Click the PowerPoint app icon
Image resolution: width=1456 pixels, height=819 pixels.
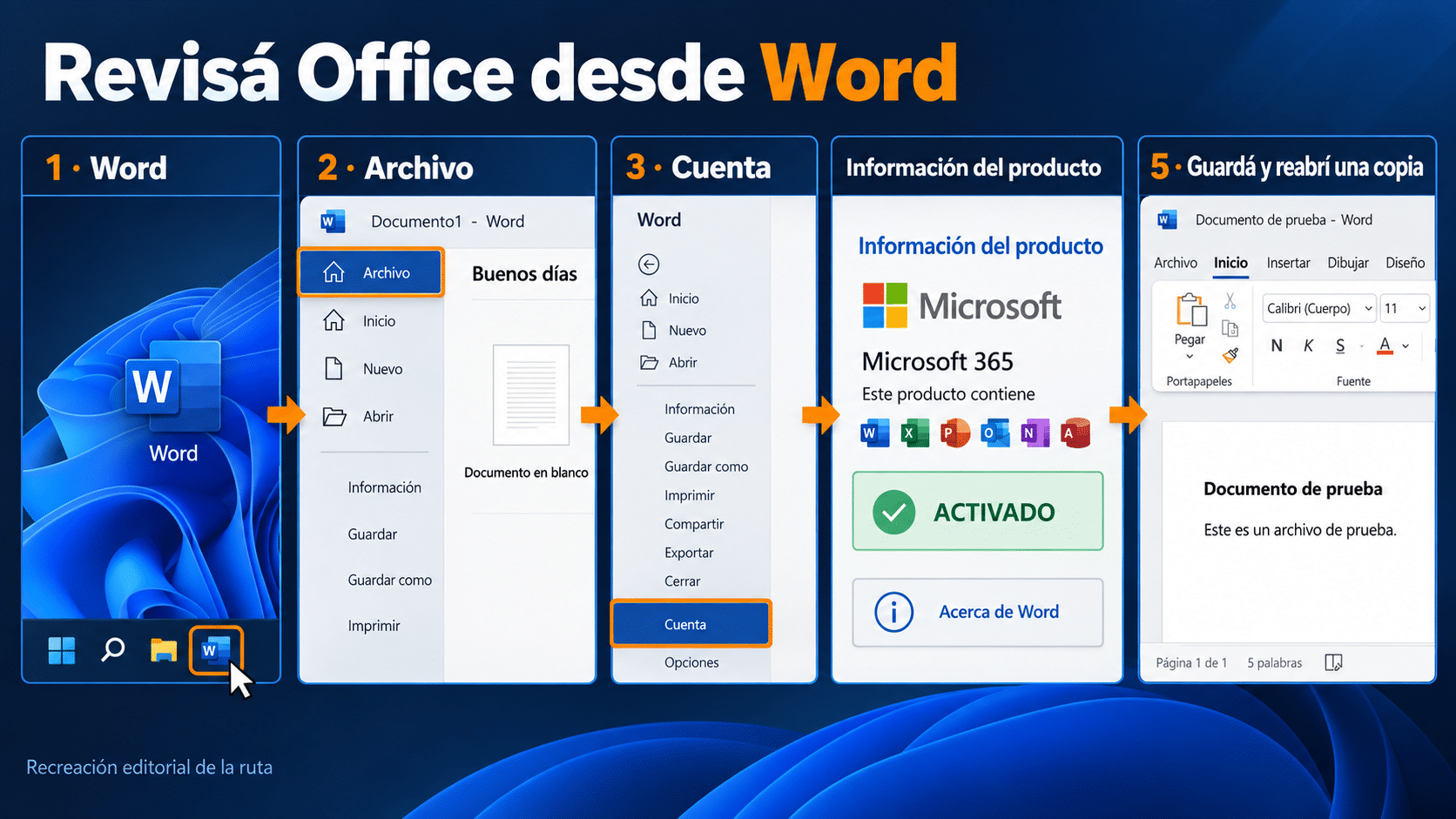954,433
